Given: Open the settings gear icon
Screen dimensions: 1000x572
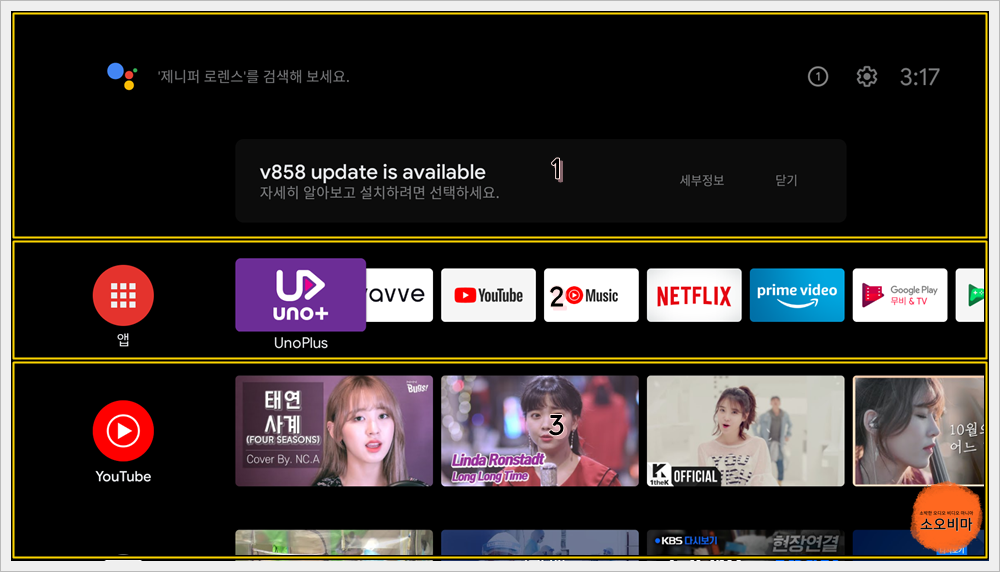Looking at the screenshot, I should pos(866,77).
